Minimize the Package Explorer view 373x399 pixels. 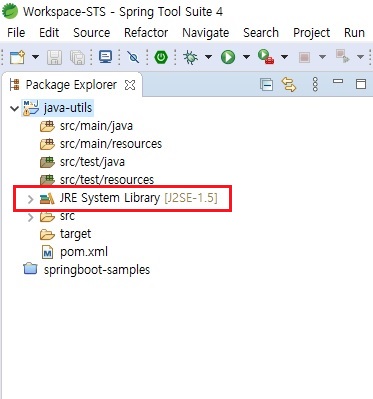coord(338,81)
